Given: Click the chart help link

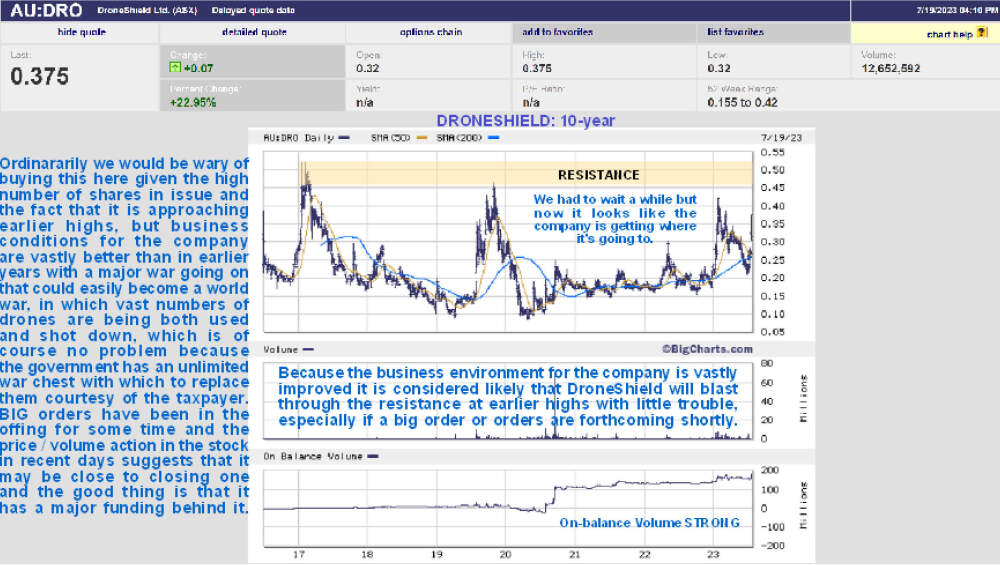Looking at the screenshot, I should [x=949, y=34].
